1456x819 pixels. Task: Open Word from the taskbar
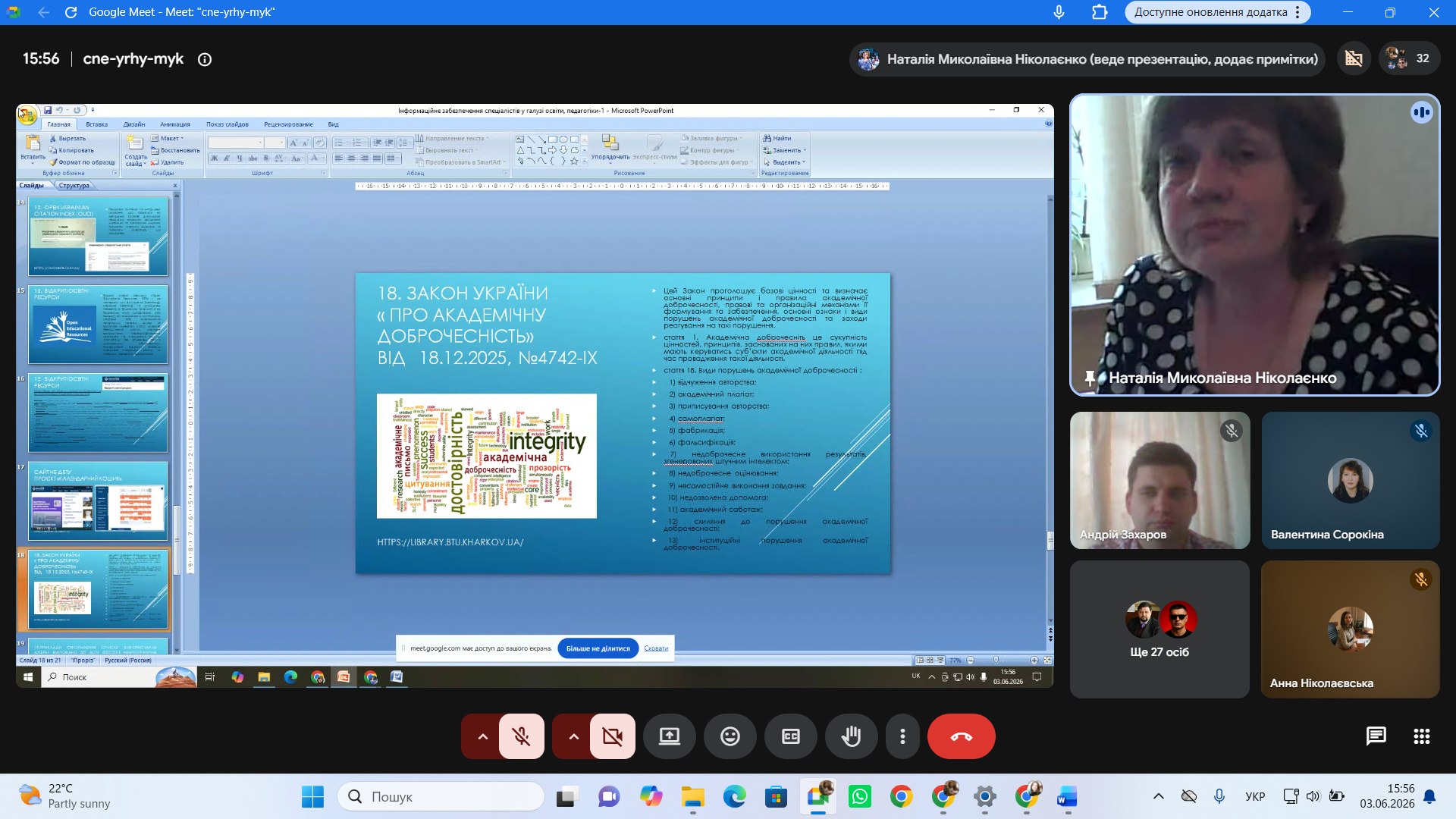pyautogui.click(x=1067, y=796)
